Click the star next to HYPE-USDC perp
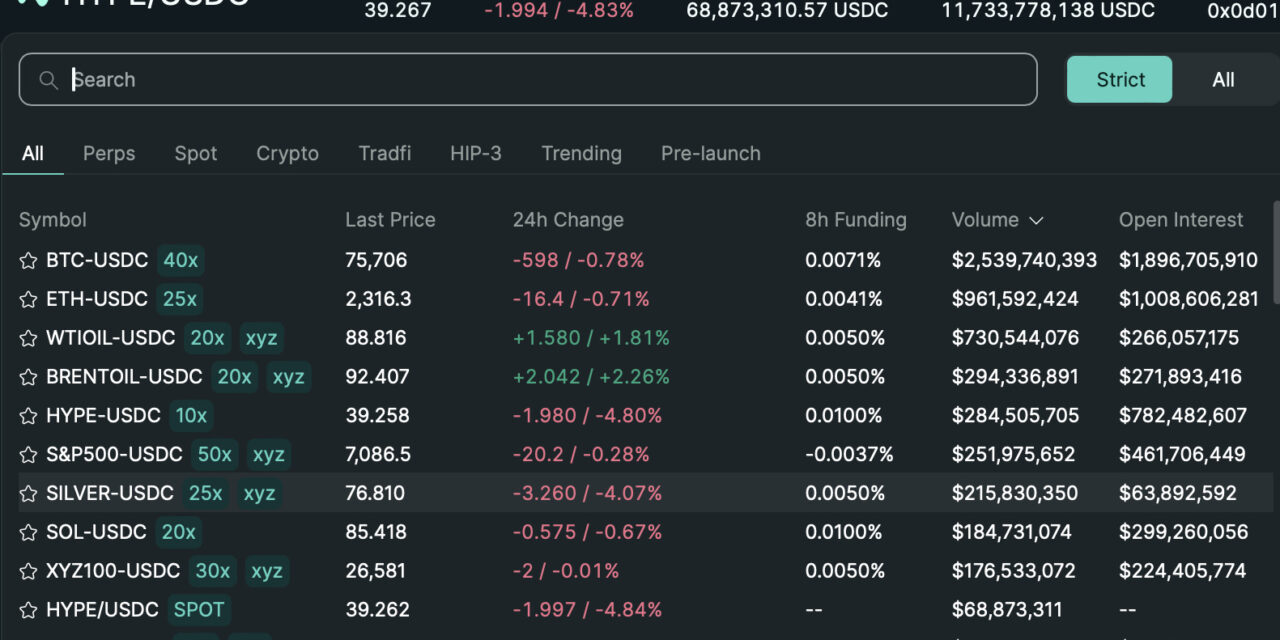 pos(27,415)
